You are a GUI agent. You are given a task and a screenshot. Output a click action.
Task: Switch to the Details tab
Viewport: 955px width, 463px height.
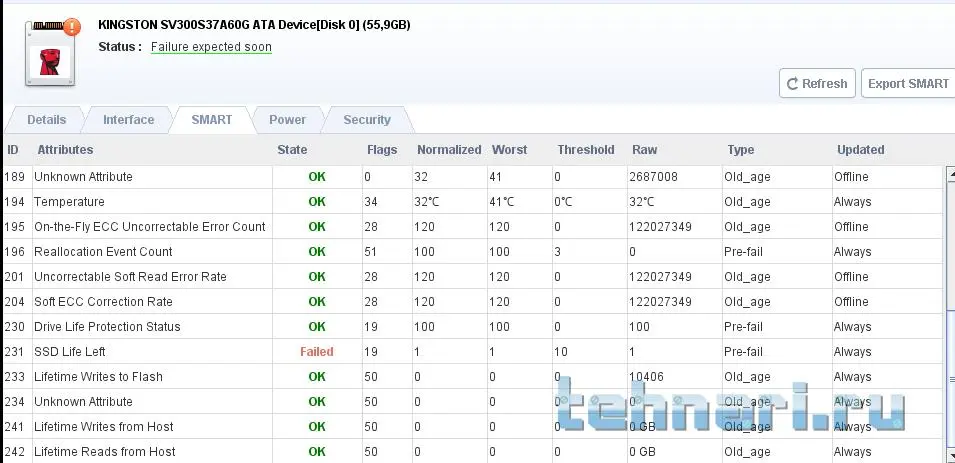tap(46, 119)
